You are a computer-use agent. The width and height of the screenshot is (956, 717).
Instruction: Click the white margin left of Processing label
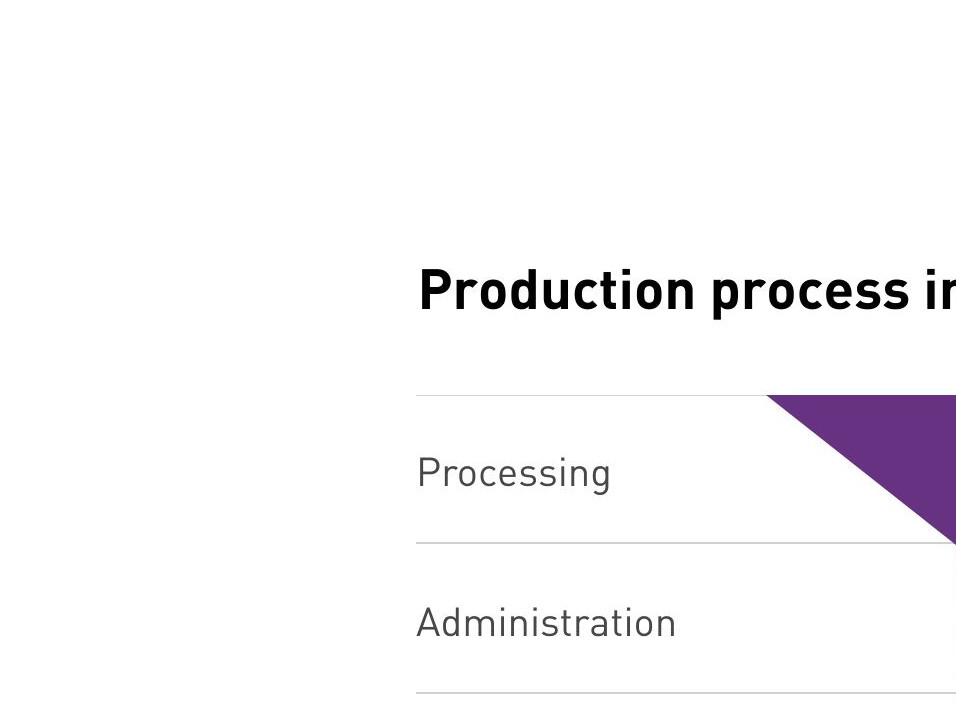click(x=207, y=473)
